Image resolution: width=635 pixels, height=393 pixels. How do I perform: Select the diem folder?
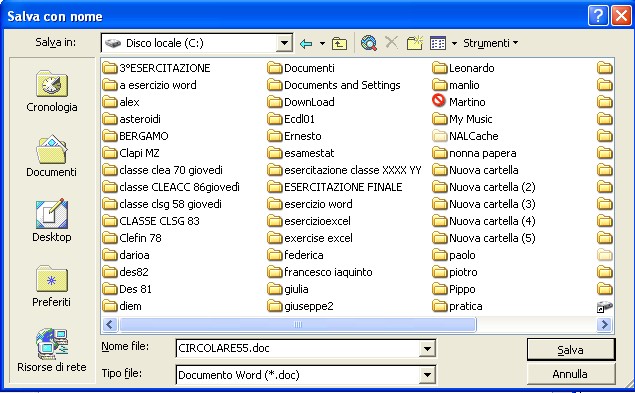click(122, 306)
